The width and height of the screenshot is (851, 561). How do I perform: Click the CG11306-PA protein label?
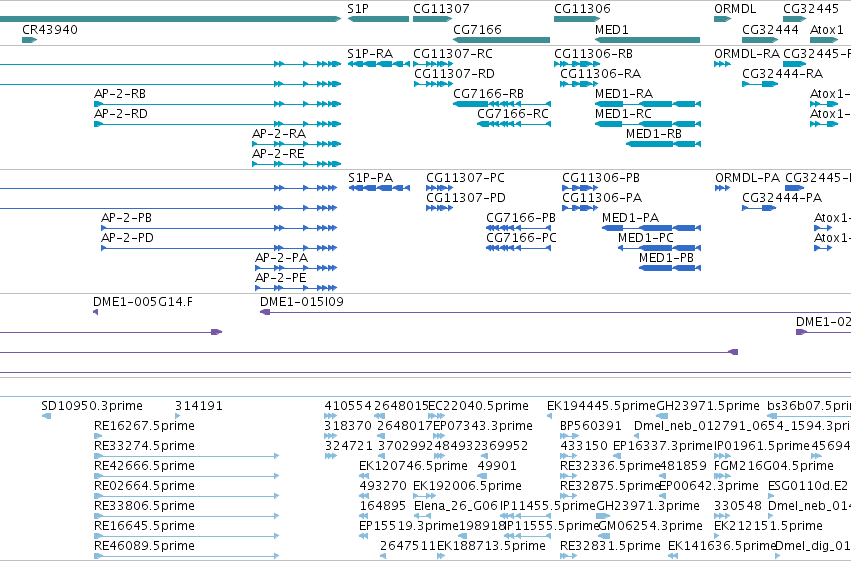click(602, 198)
